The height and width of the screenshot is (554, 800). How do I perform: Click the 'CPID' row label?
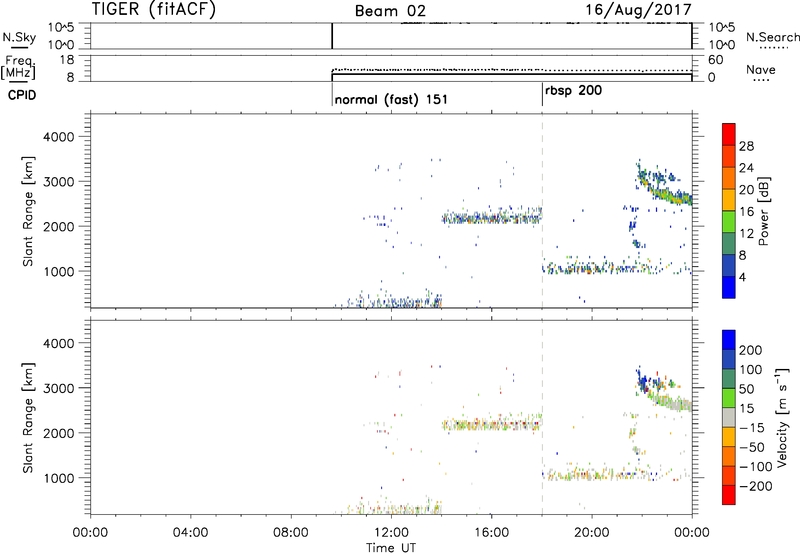(x=22, y=95)
